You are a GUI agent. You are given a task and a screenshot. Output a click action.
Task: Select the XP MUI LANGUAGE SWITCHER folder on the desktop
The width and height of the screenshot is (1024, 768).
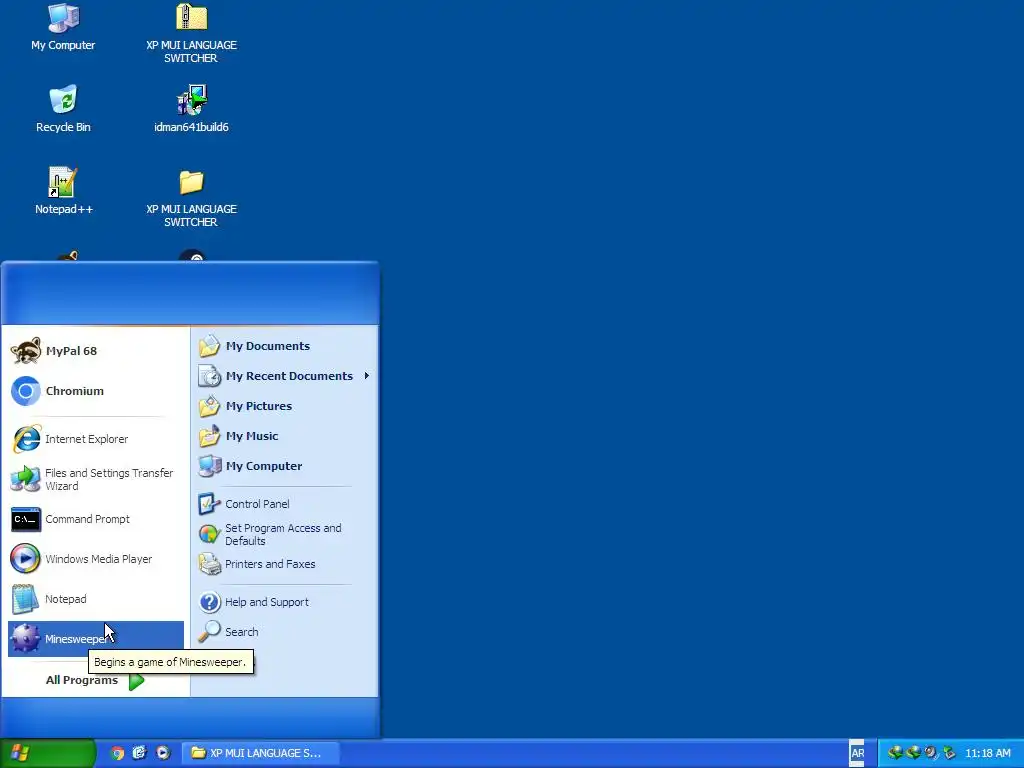pyautogui.click(x=191, y=199)
